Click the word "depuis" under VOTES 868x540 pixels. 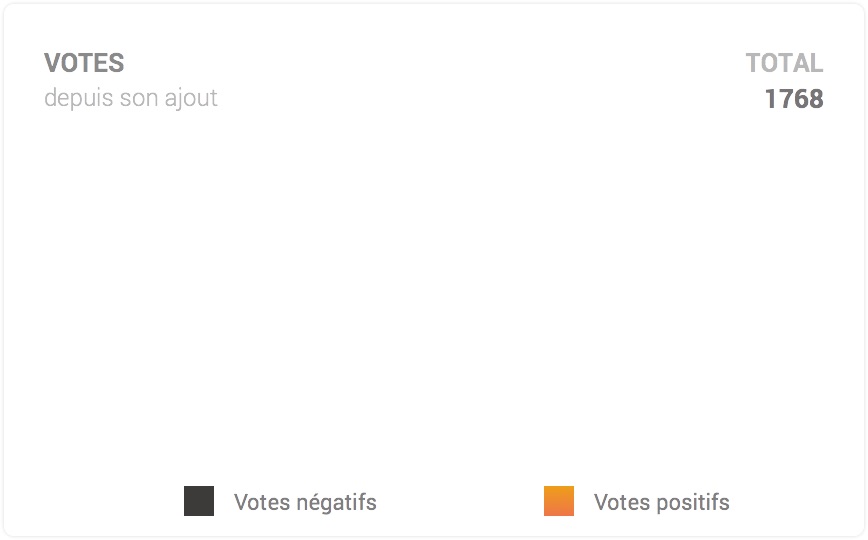(x=79, y=98)
